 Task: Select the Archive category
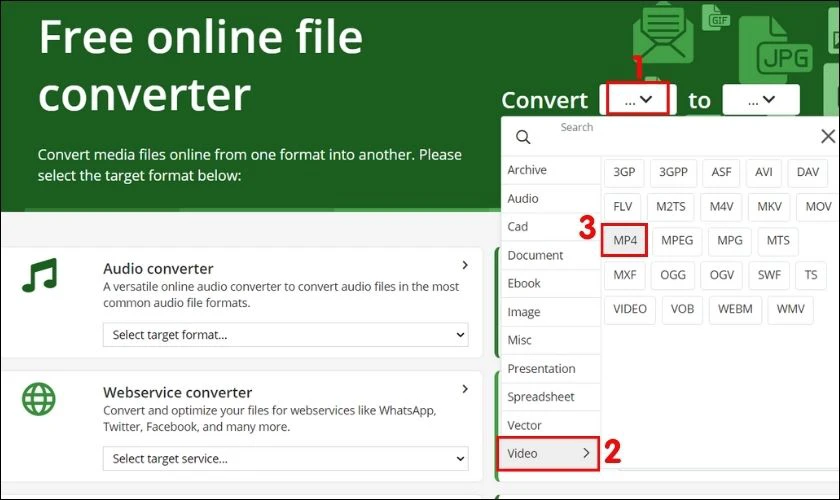click(551, 170)
